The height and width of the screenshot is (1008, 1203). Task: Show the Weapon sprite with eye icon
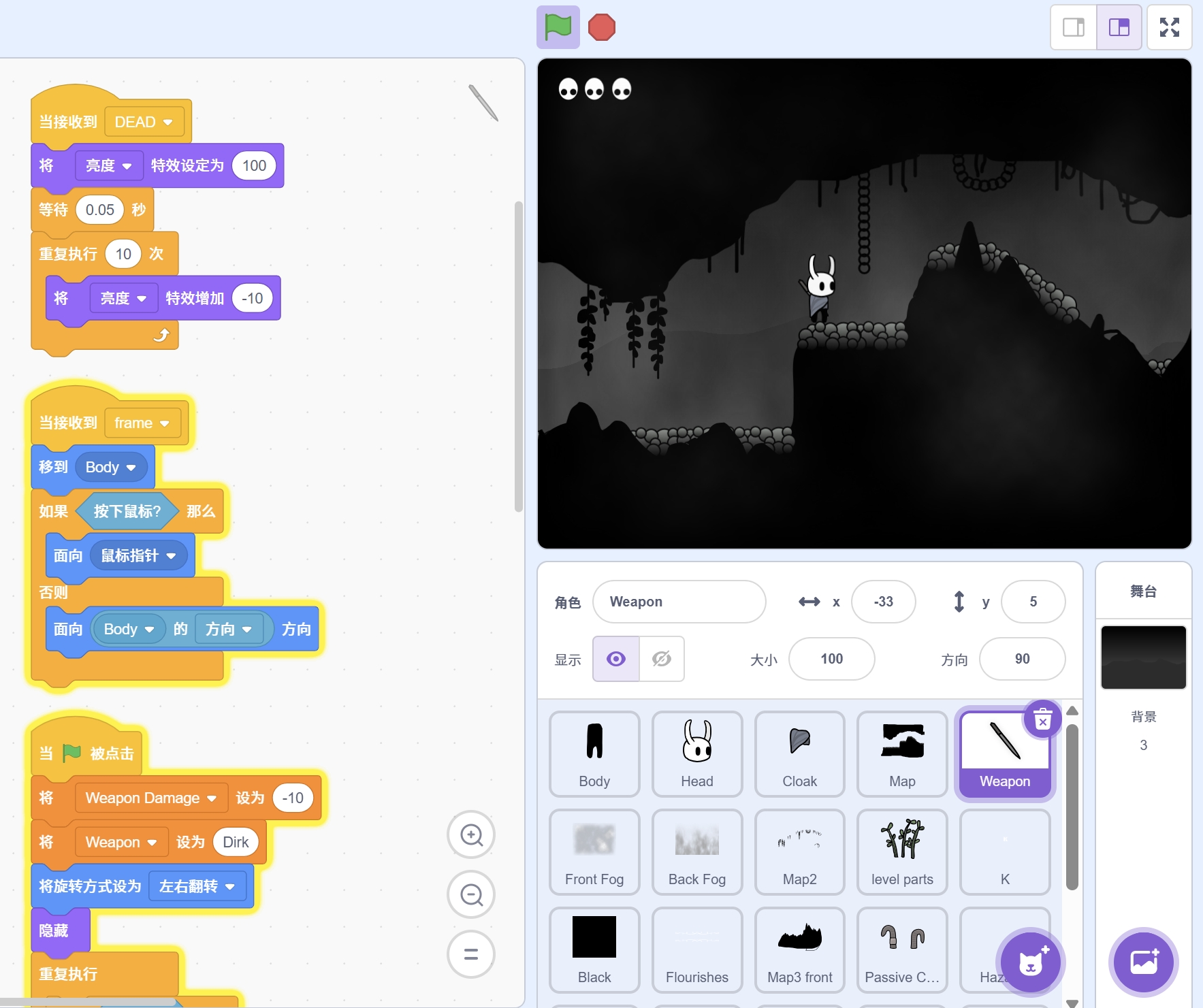pos(616,659)
